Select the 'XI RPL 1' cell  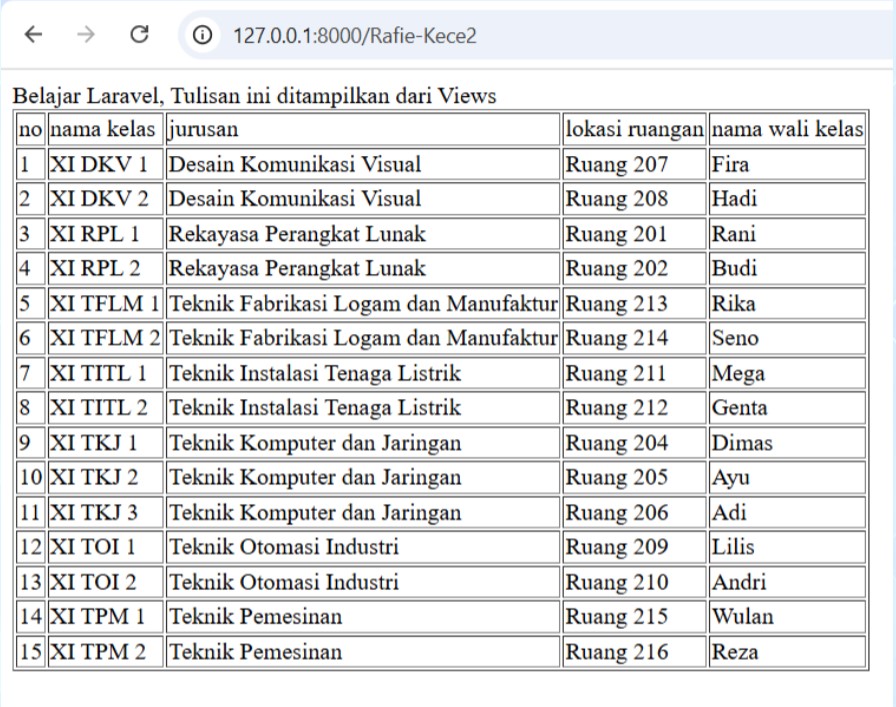pos(105,234)
